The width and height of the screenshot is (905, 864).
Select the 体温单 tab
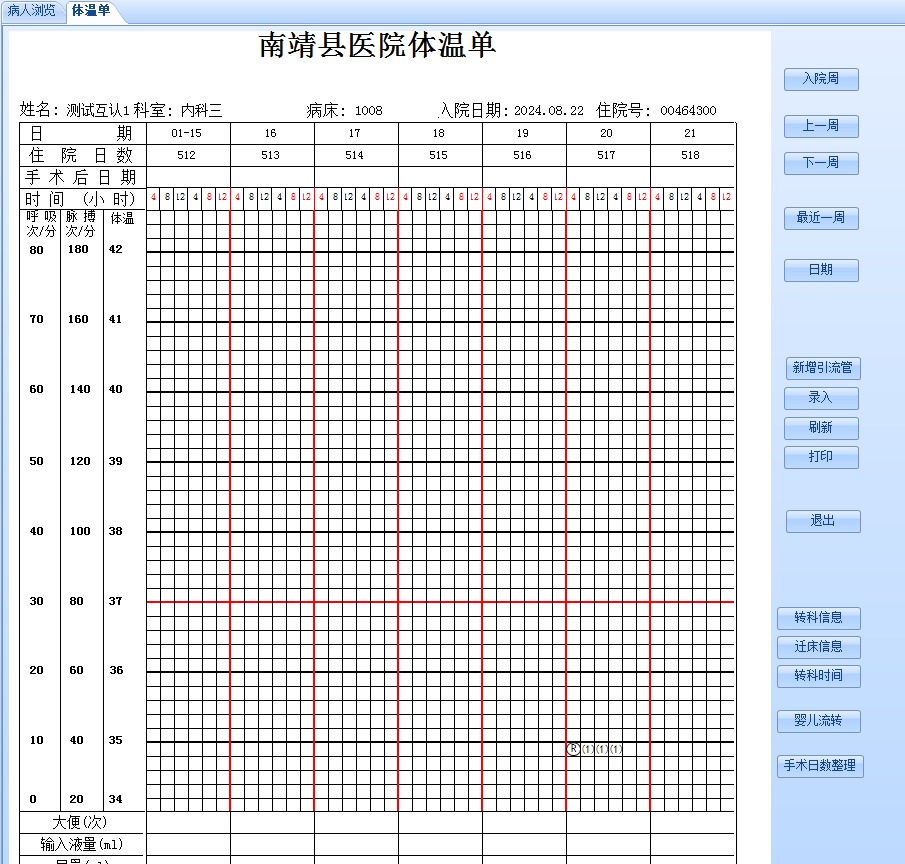[x=91, y=10]
